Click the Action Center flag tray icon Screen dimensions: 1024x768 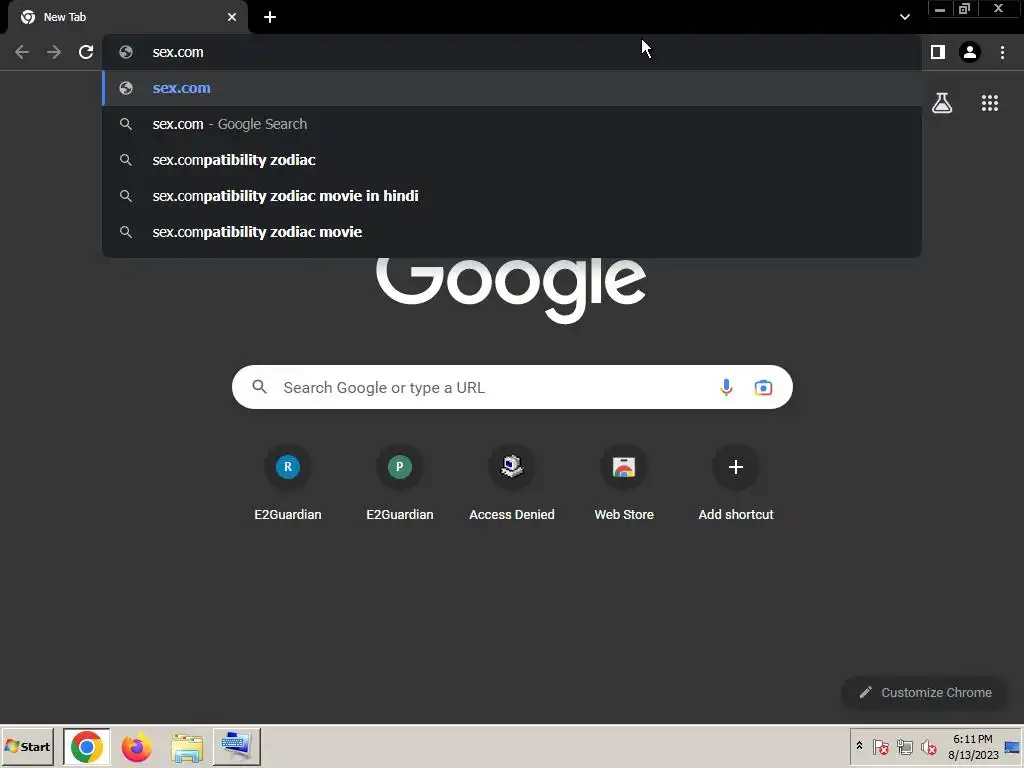pos(880,746)
